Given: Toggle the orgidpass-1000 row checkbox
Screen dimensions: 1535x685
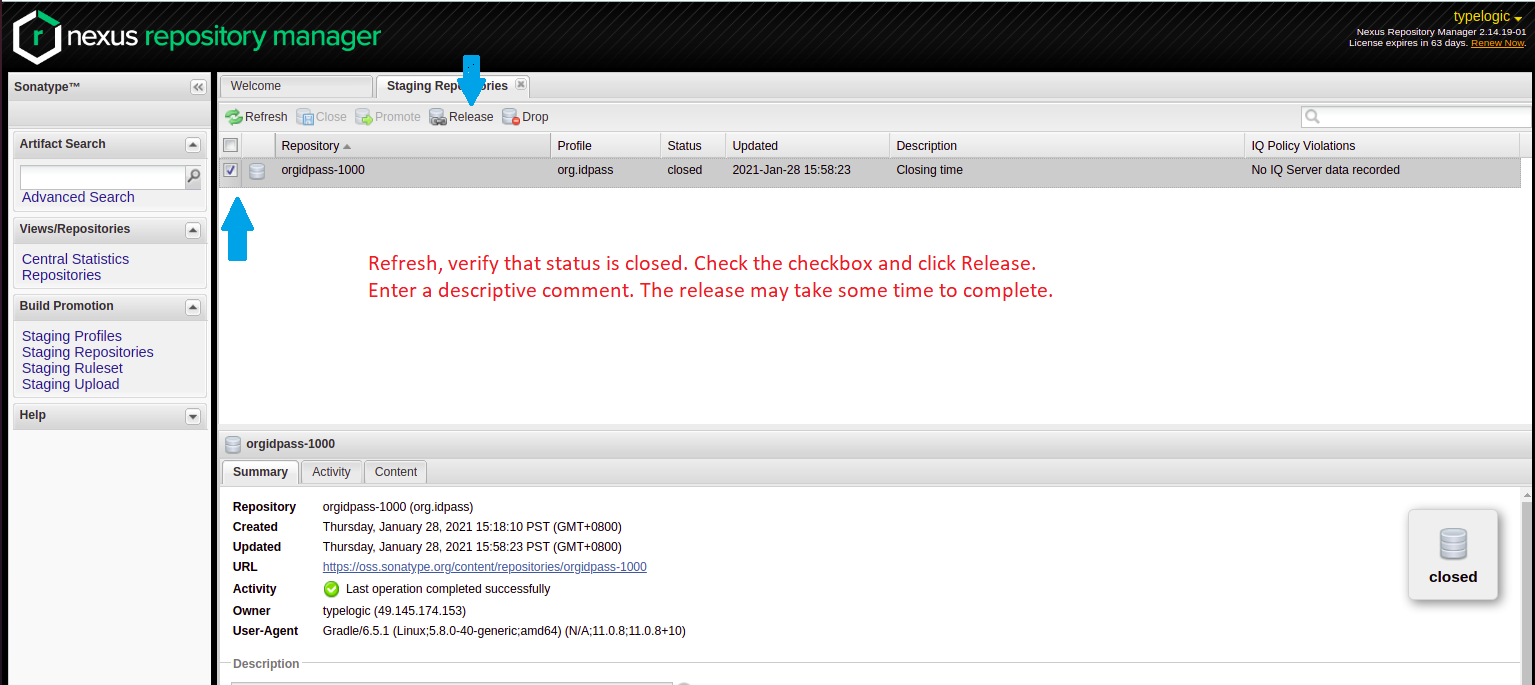Looking at the screenshot, I should [230, 170].
